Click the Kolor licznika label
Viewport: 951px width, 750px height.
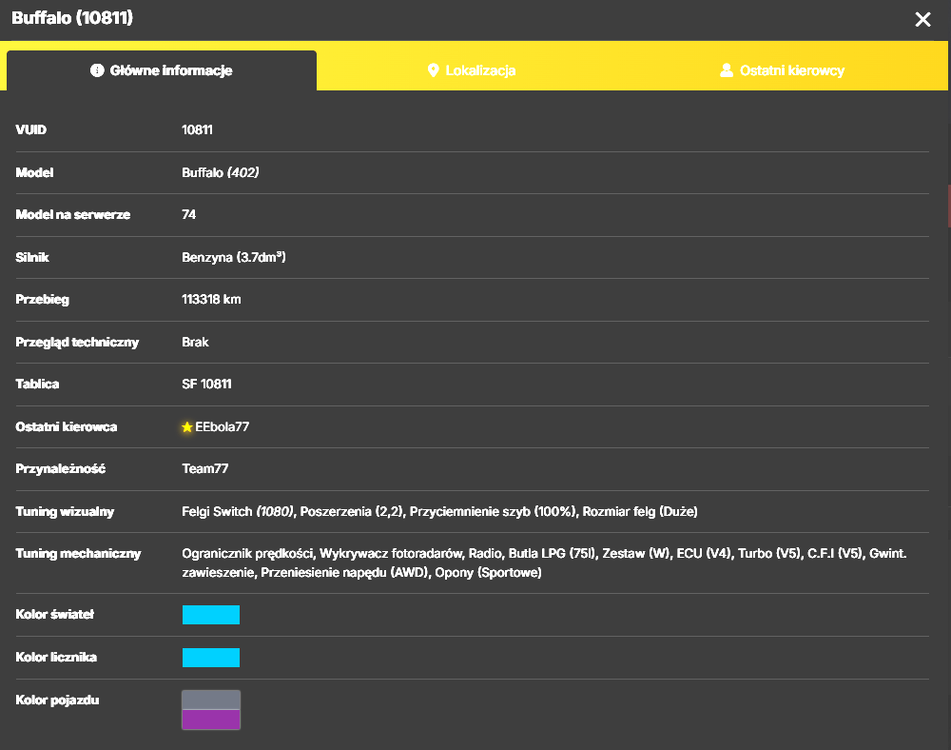tap(56, 657)
